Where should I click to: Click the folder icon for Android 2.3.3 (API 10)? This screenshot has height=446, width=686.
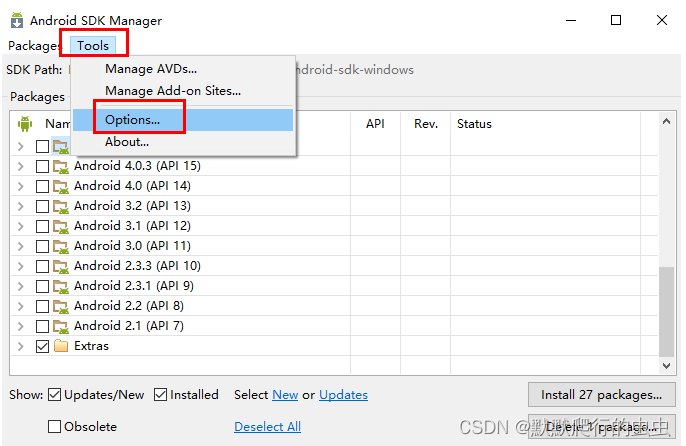tap(61, 266)
